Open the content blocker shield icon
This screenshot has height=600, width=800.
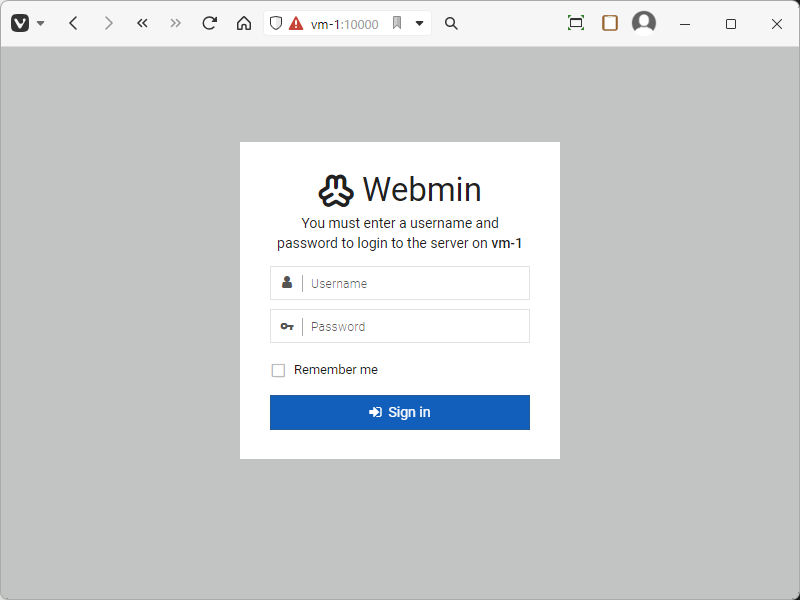[x=276, y=23]
